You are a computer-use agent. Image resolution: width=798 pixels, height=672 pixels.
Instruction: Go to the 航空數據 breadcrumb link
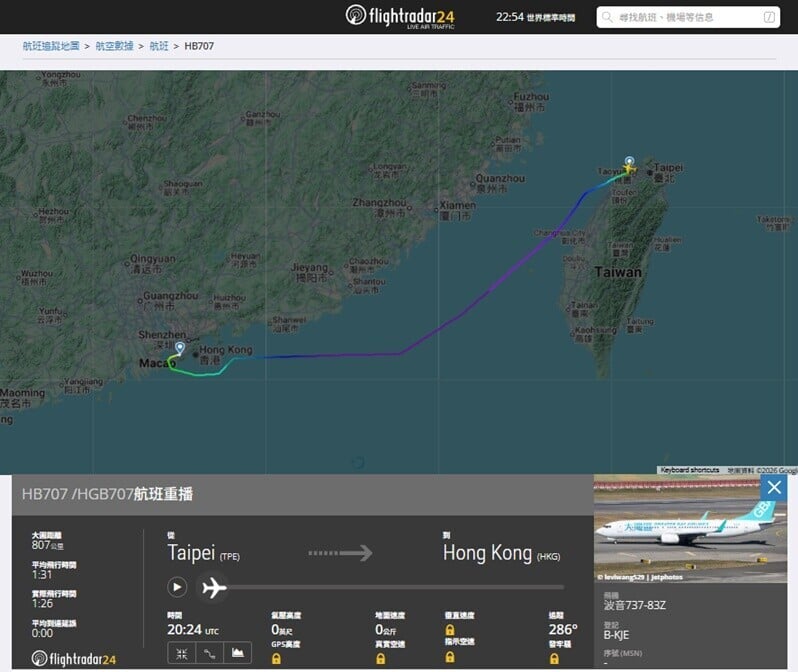(x=115, y=46)
